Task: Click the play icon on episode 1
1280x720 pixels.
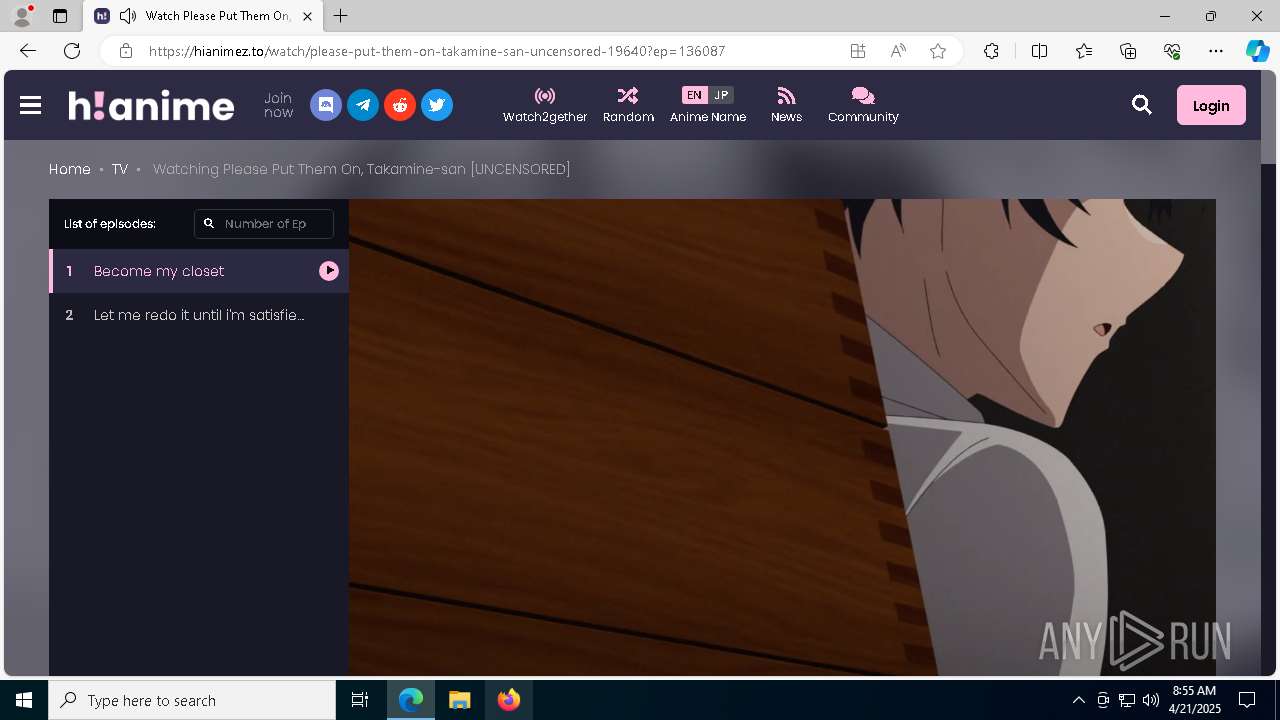Action: pos(329,271)
